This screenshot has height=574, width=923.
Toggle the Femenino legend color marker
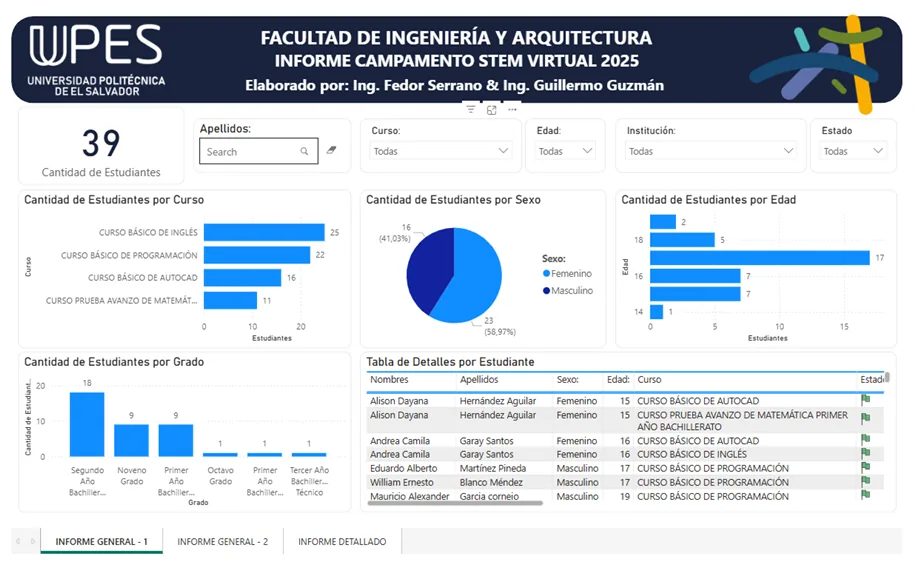pyautogui.click(x=546, y=273)
